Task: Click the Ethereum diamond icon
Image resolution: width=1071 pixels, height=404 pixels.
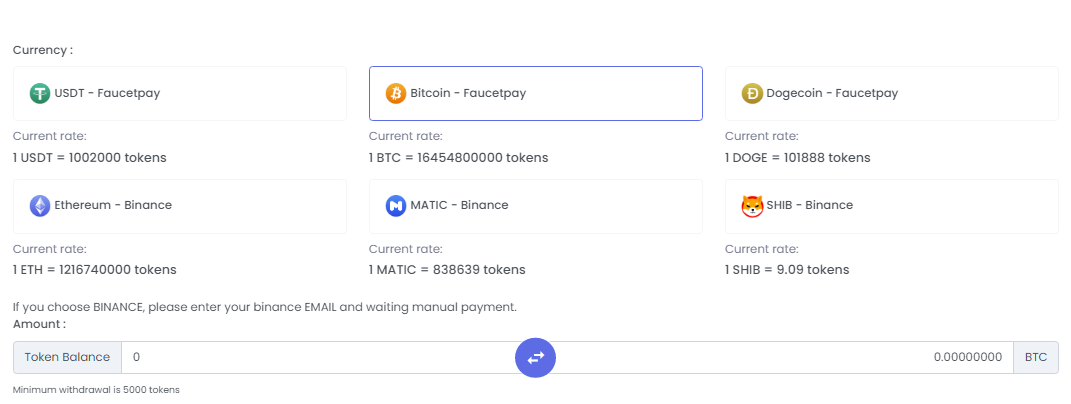Action: tap(40, 206)
